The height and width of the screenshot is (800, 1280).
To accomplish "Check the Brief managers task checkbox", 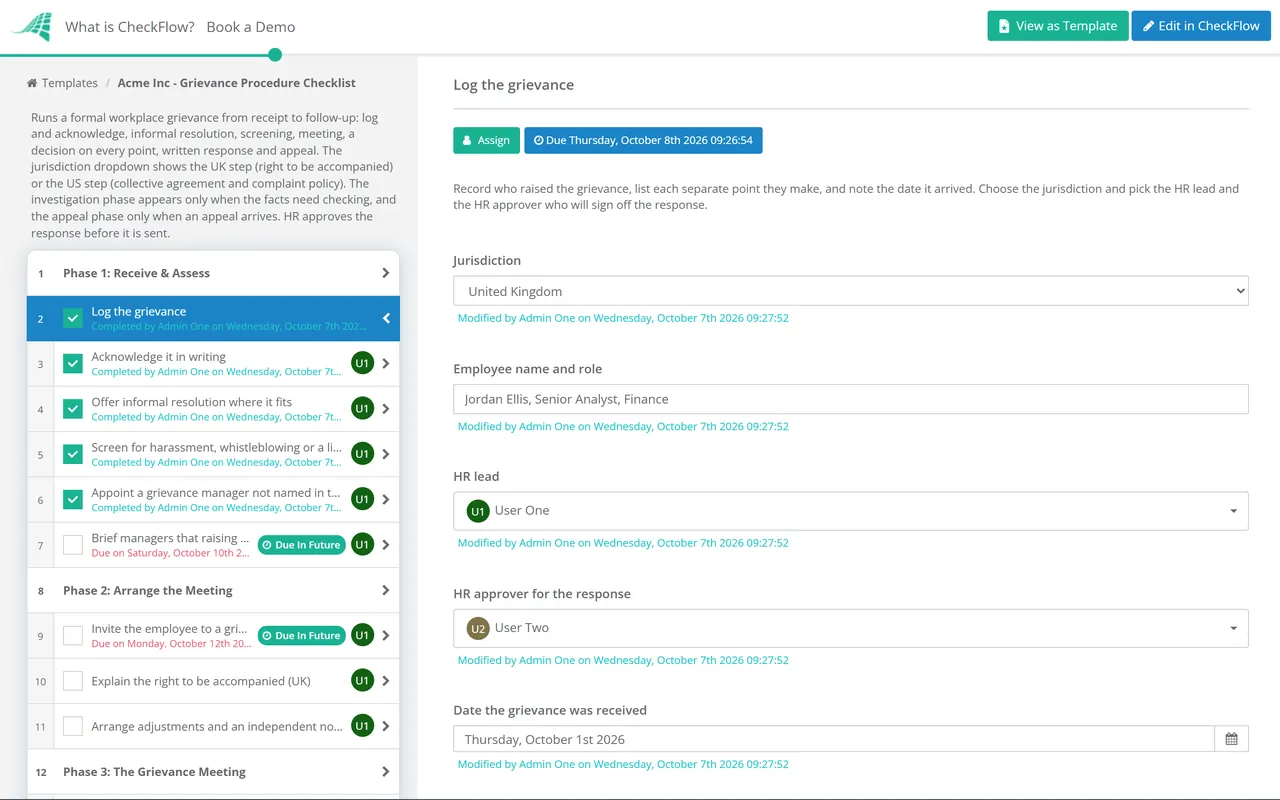I will click(x=73, y=545).
